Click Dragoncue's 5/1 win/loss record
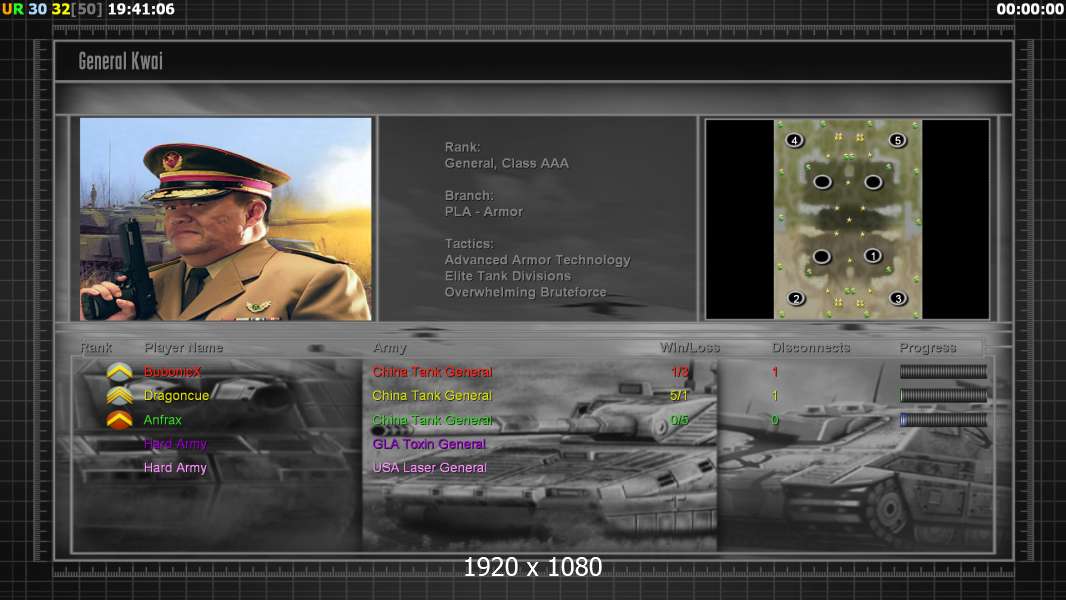Image resolution: width=1066 pixels, height=600 pixels. [x=678, y=395]
